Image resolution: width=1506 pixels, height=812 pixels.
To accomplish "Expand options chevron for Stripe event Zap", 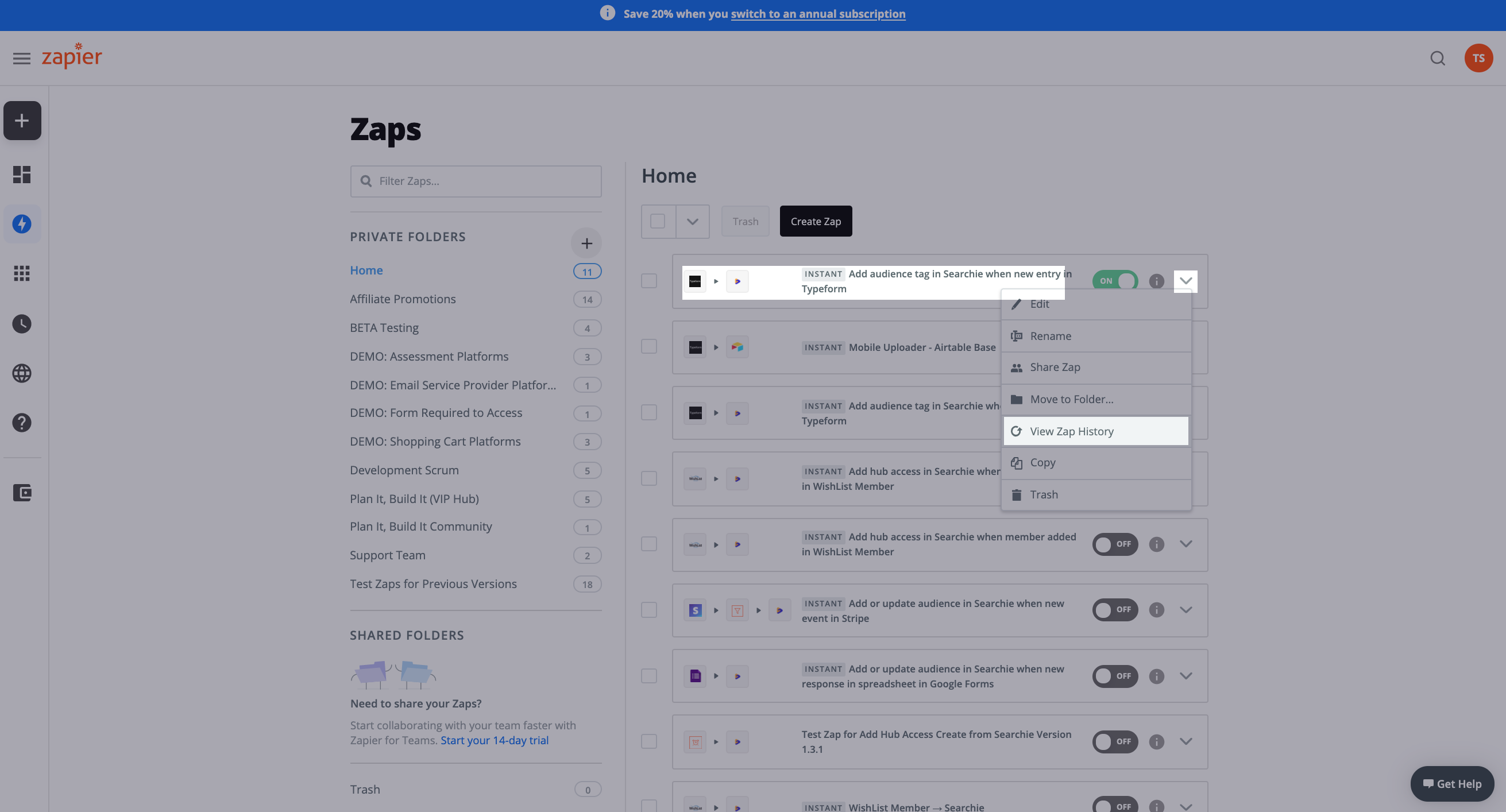I will [1186, 610].
